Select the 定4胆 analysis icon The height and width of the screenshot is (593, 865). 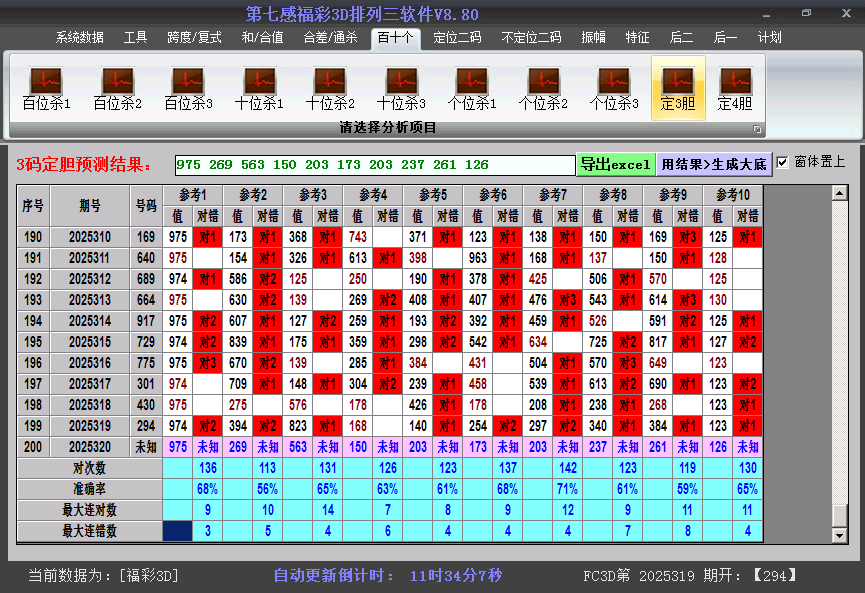point(735,88)
